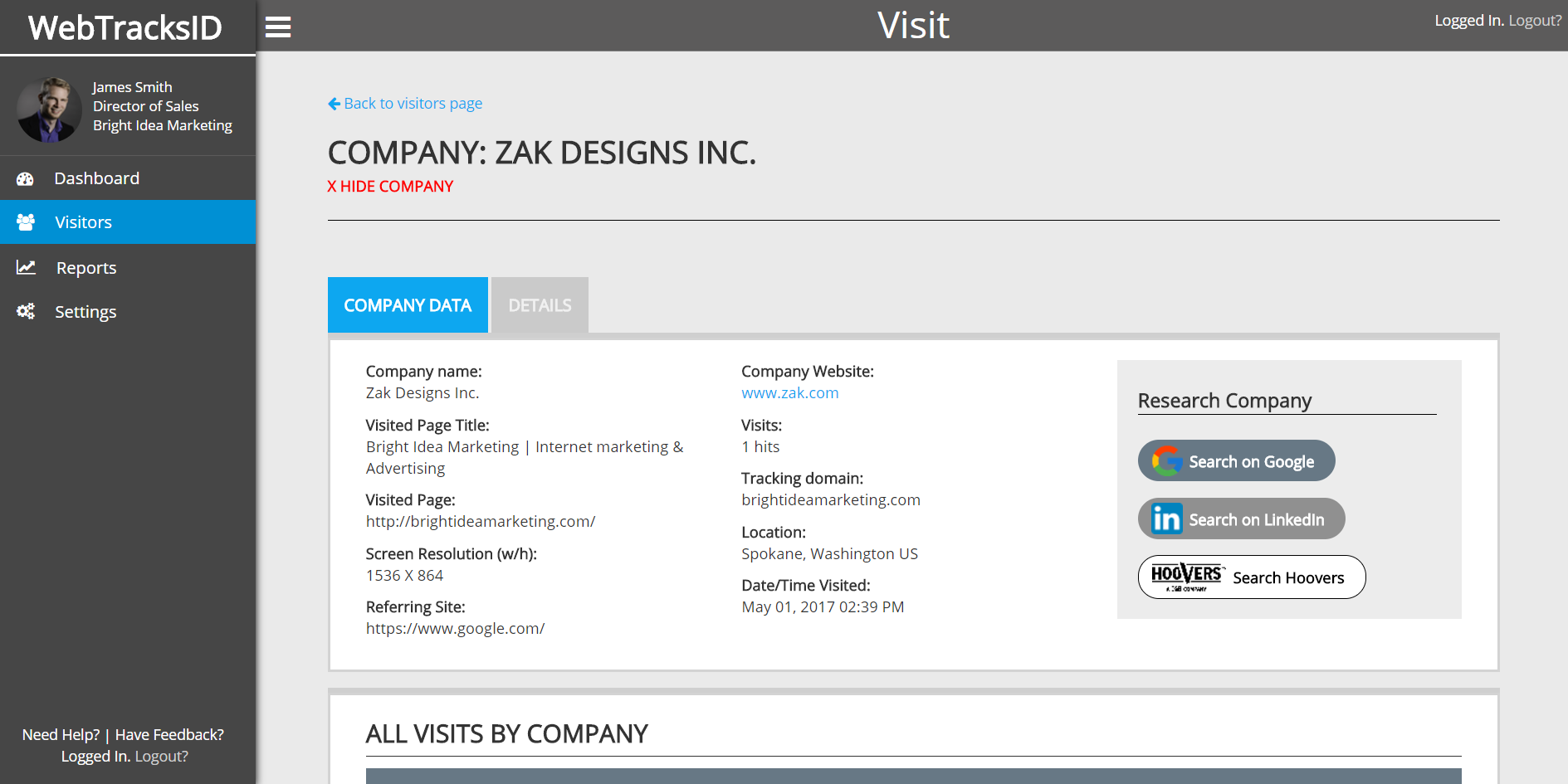The image size is (1568, 784).
Task: Select Visitors in the sidebar
Action: tap(128, 222)
